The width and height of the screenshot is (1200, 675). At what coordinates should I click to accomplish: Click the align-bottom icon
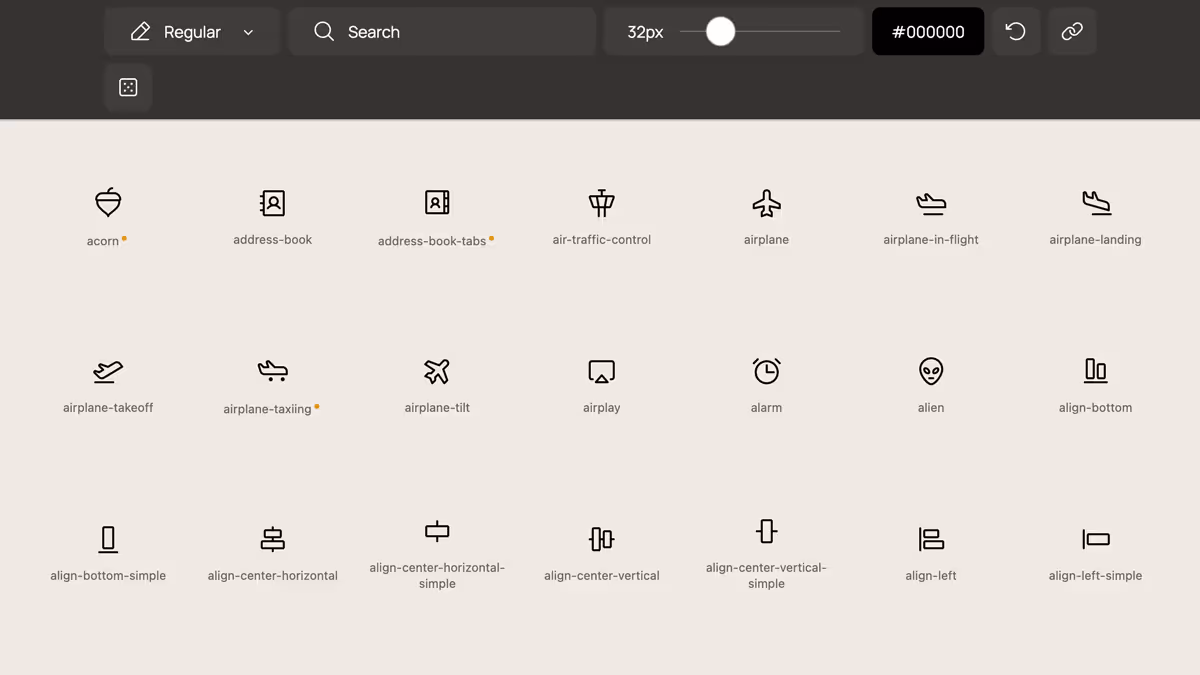[x=1095, y=371]
